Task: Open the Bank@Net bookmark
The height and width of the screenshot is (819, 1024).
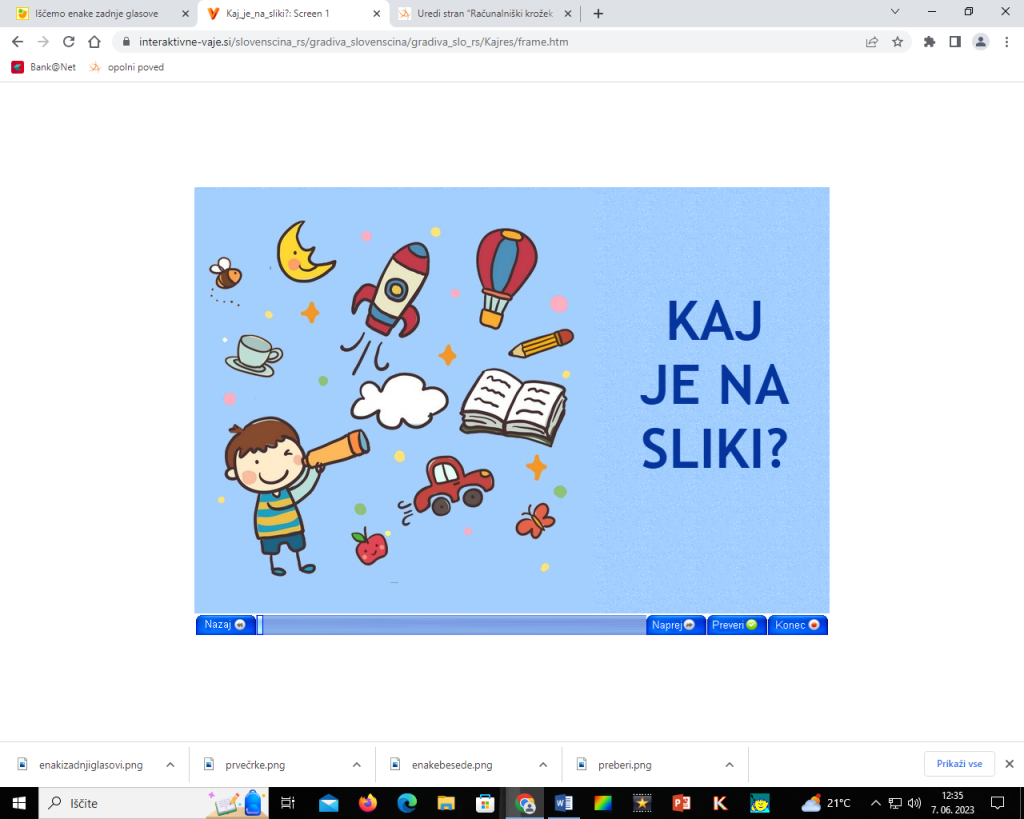Action: pyautogui.click(x=44, y=67)
